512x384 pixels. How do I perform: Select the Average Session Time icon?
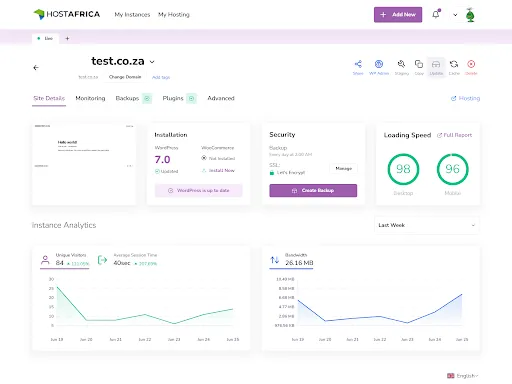(102, 260)
